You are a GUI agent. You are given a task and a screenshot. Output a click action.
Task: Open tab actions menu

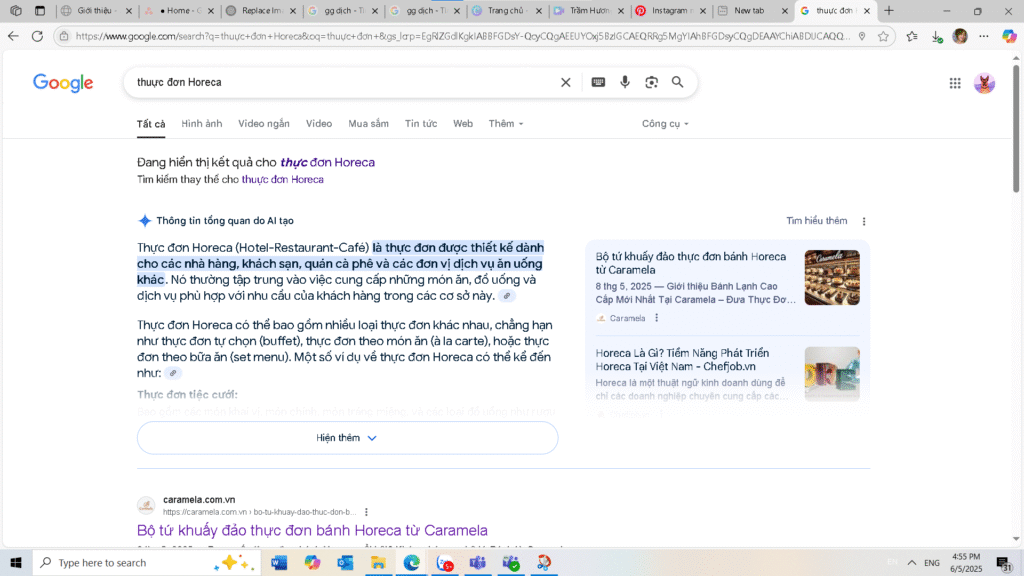(40, 10)
